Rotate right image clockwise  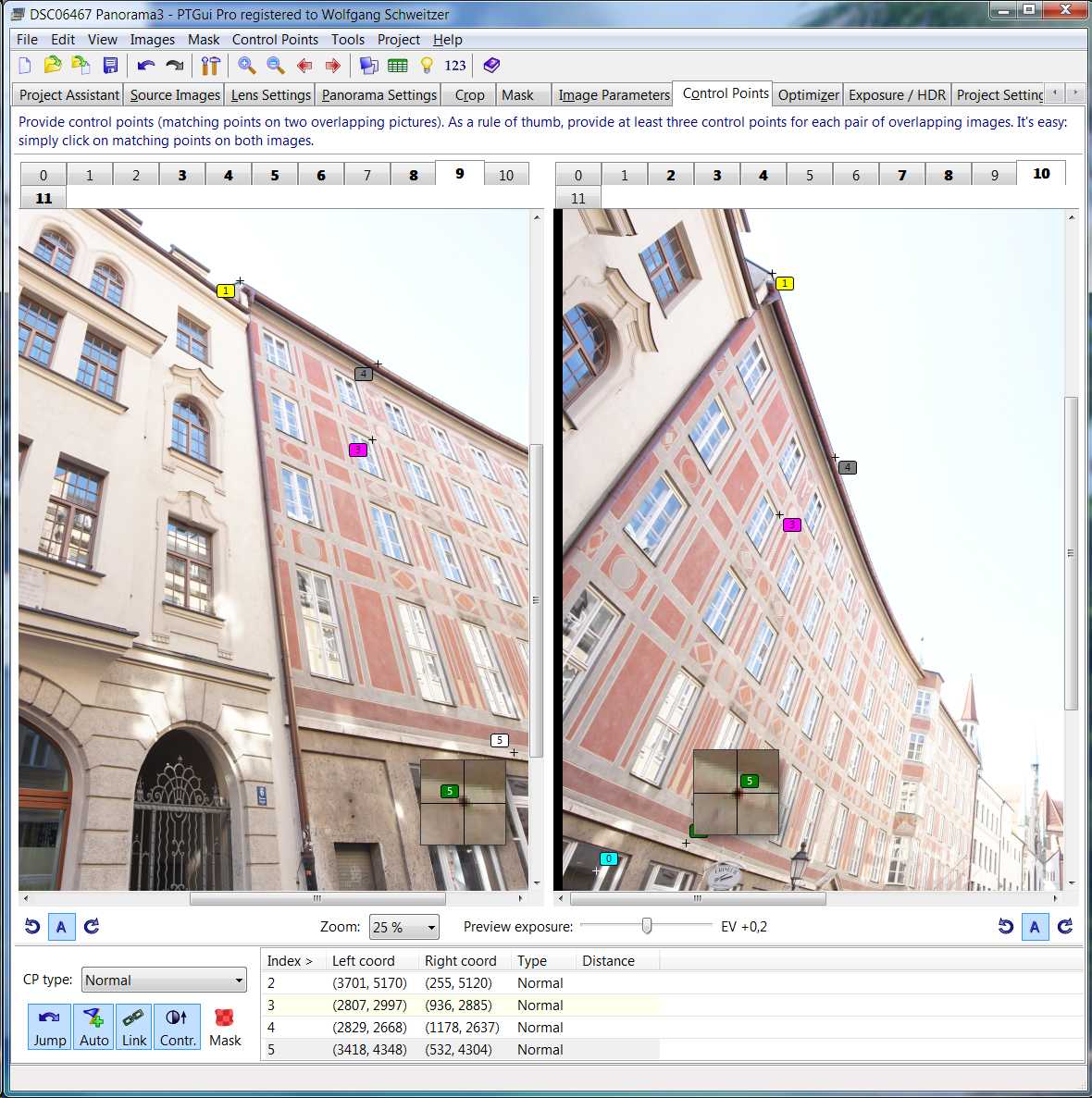pos(1065,927)
